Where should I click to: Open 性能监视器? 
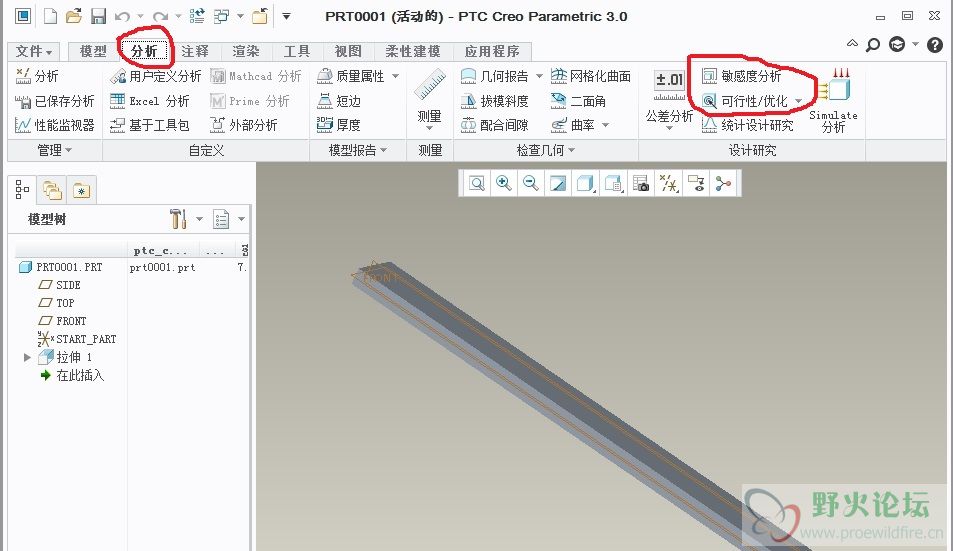coord(54,125)
